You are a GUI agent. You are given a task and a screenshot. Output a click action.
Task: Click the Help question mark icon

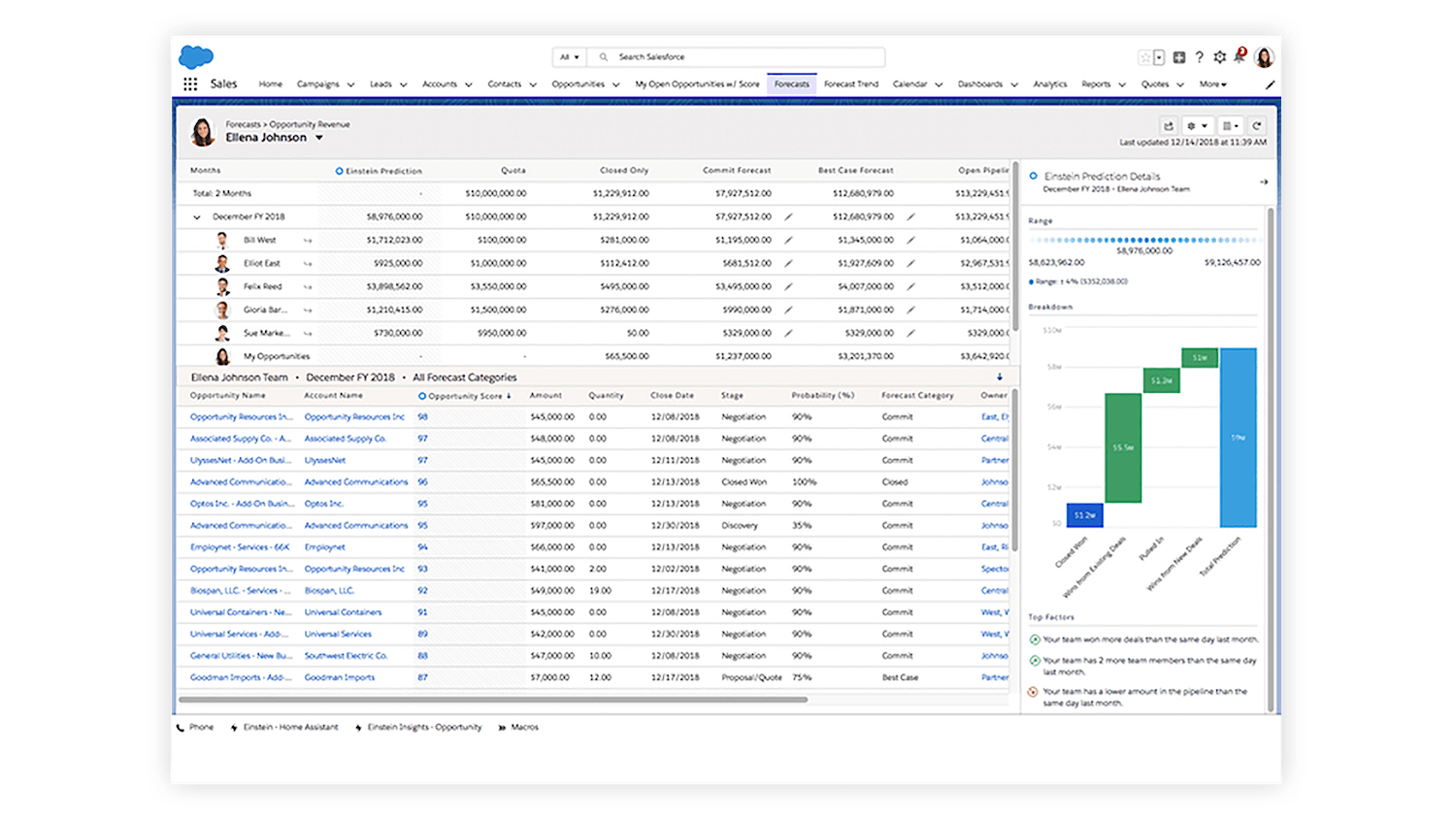click(x=1200, y=57)
